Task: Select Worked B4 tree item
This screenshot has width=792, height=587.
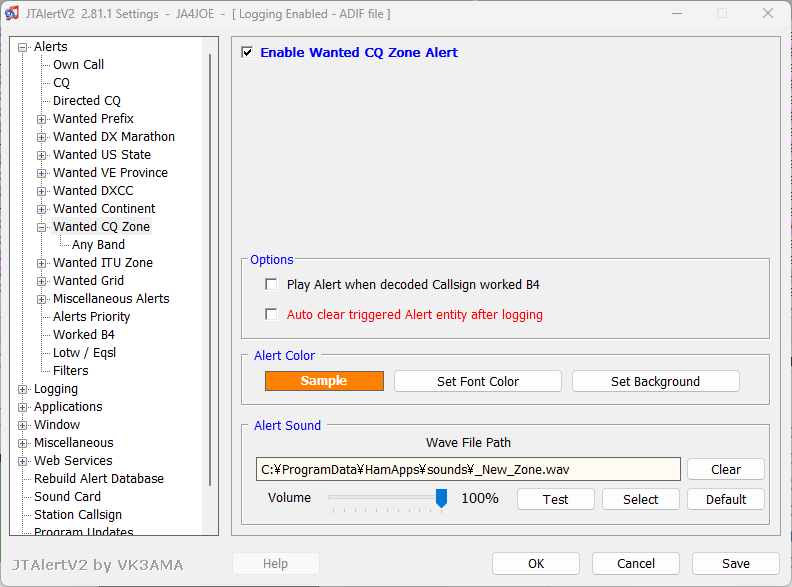Action: pyautogui.click(x=84, y=334)
